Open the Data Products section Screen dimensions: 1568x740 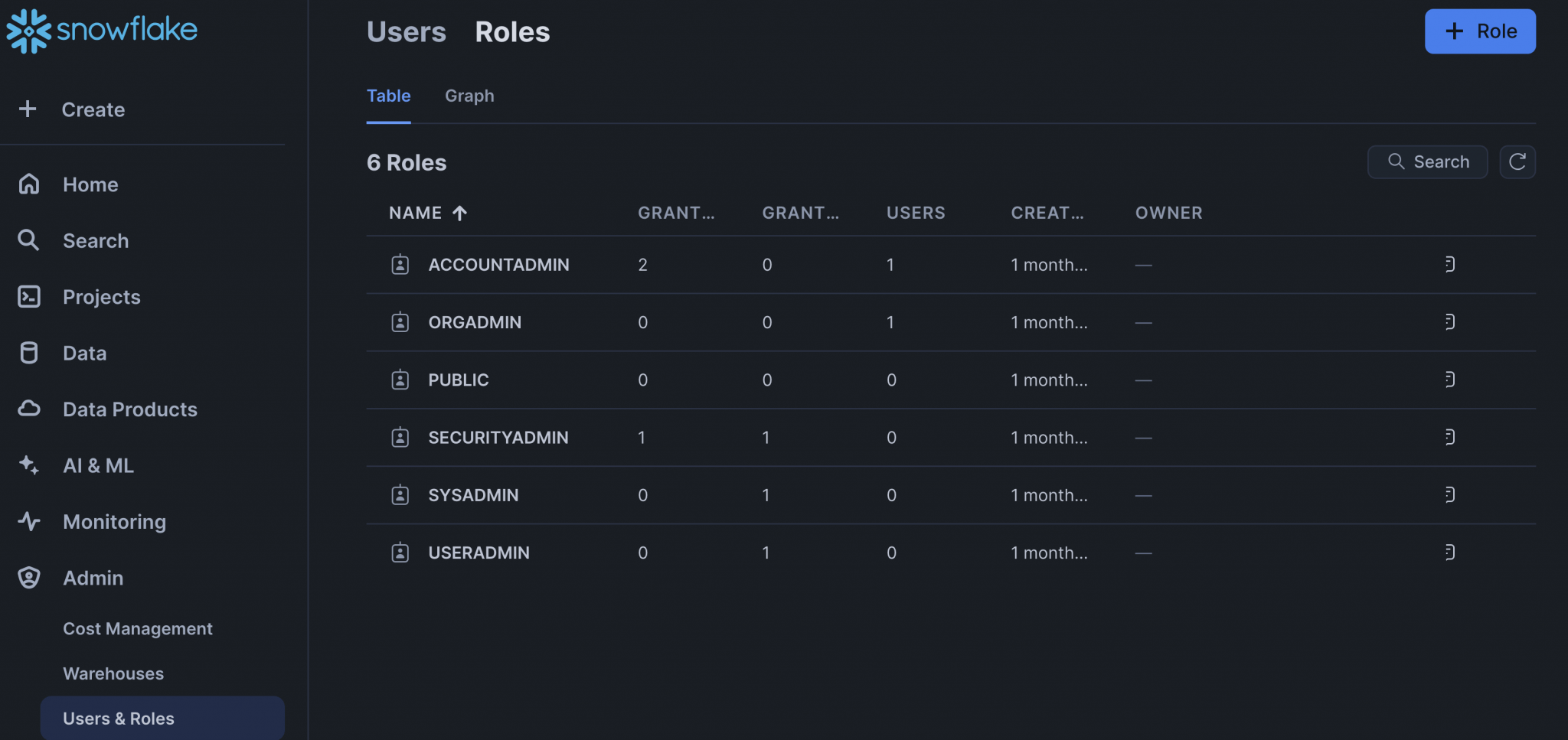tap(129, 409)
